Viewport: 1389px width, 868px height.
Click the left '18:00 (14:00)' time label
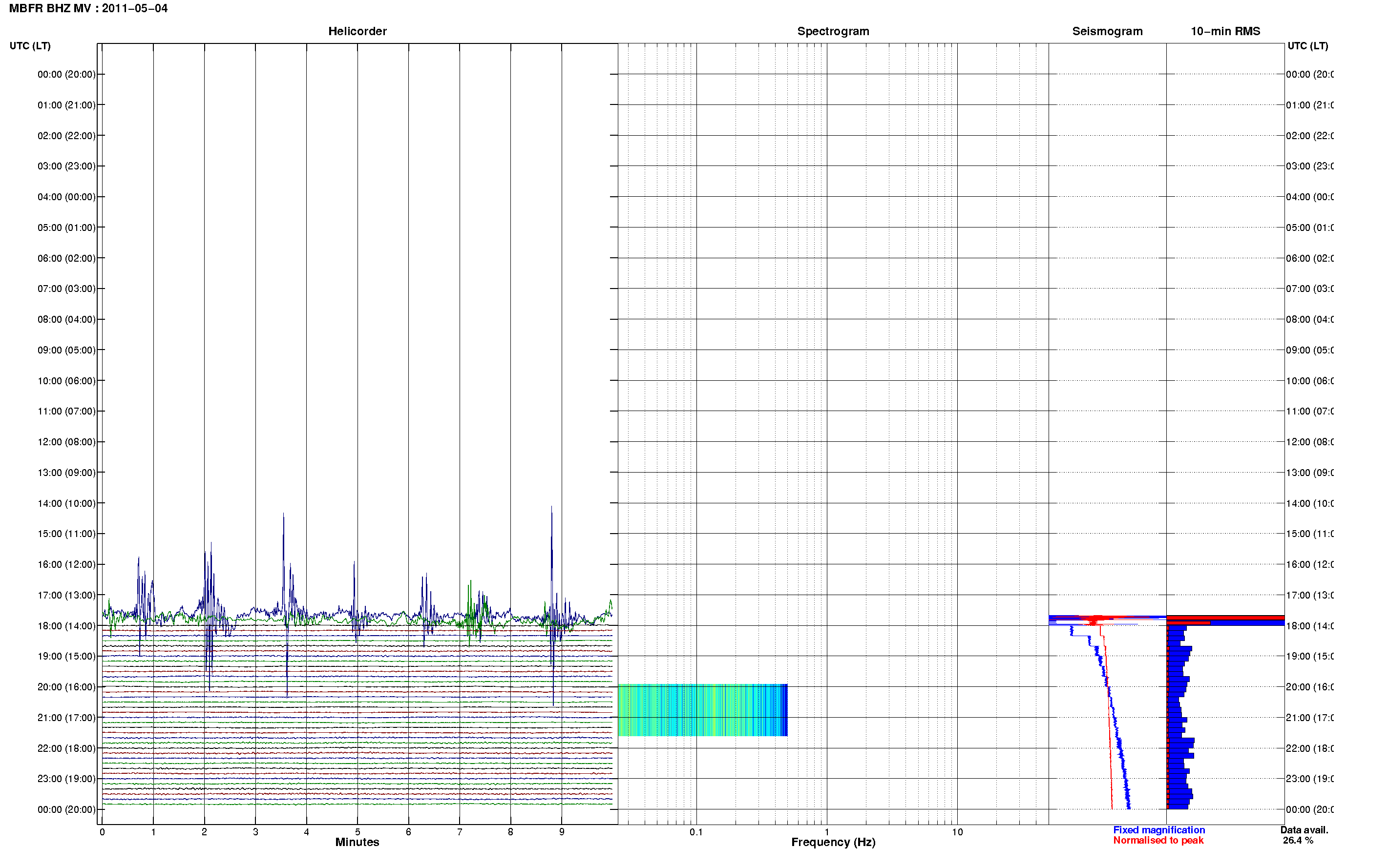point(66,626)
